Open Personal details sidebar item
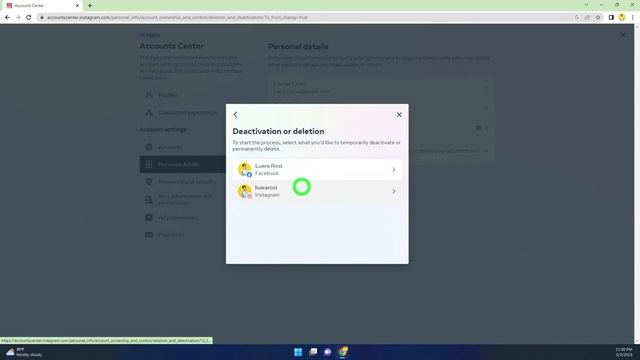This screenshot has width=640, height=360. (x=183, y=164)
